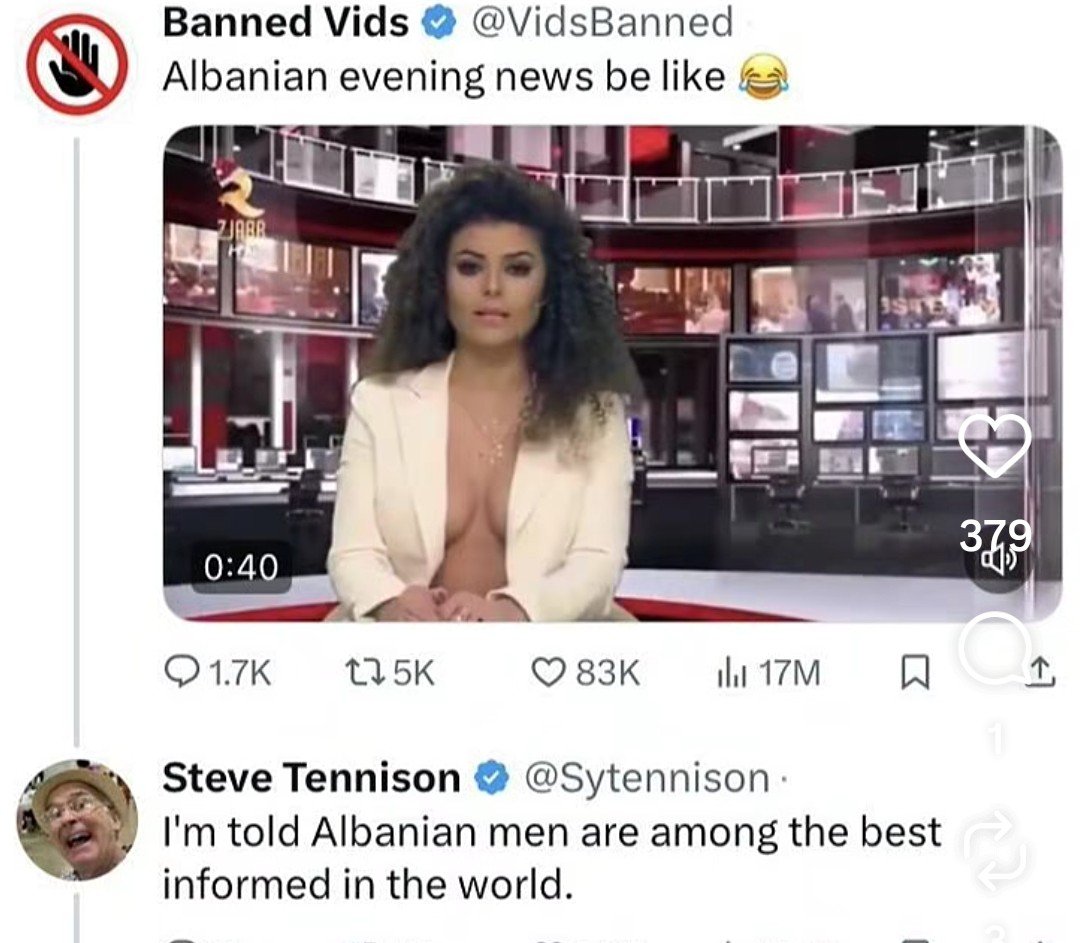Tap the overlay repost arrows icon
1080x943 pixels.
pos(994,850)
